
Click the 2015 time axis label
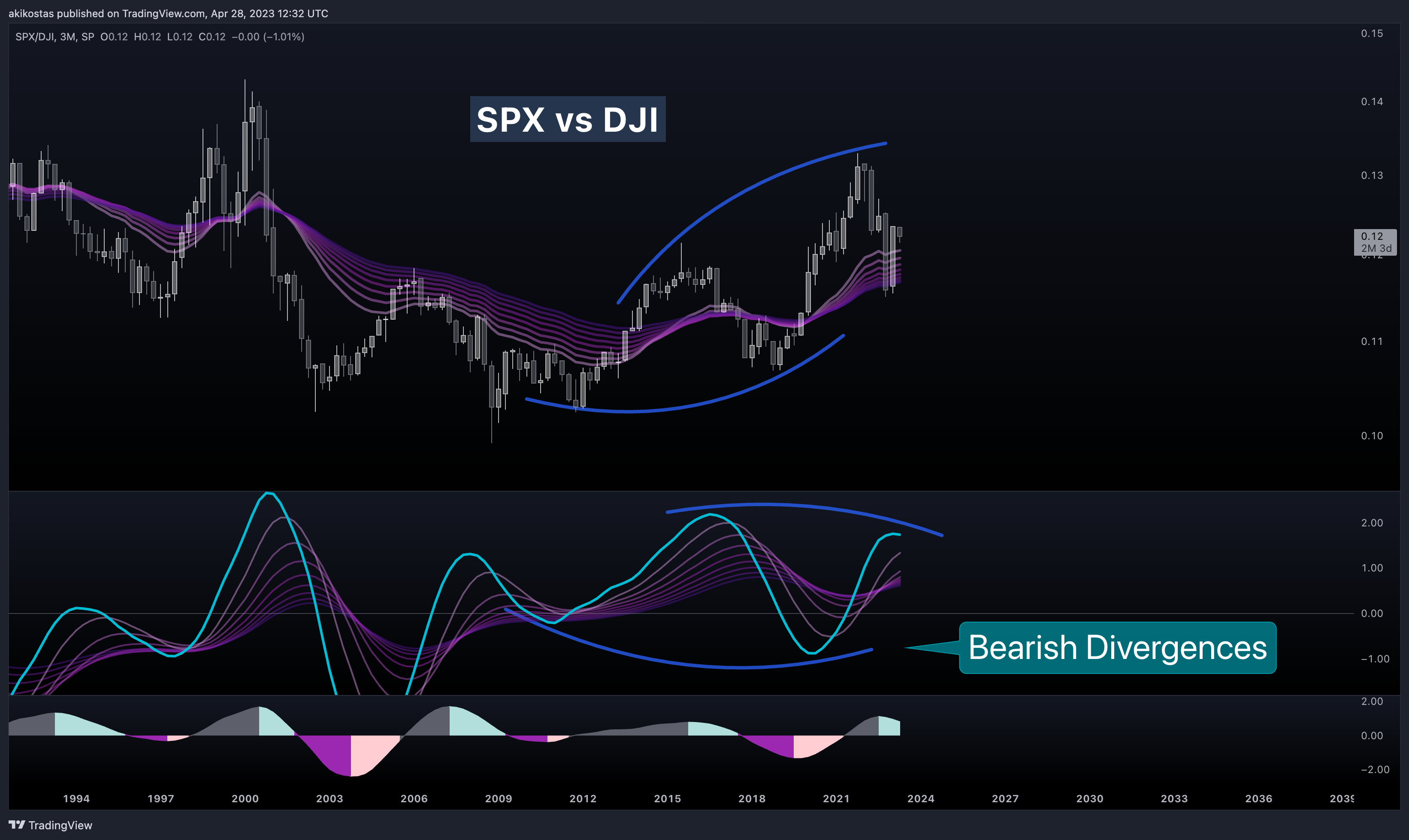[x=668, y=798]
